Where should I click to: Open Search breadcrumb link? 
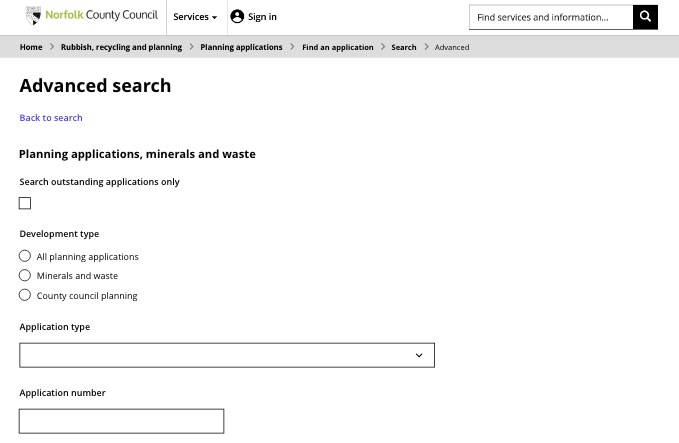(404, 47)
